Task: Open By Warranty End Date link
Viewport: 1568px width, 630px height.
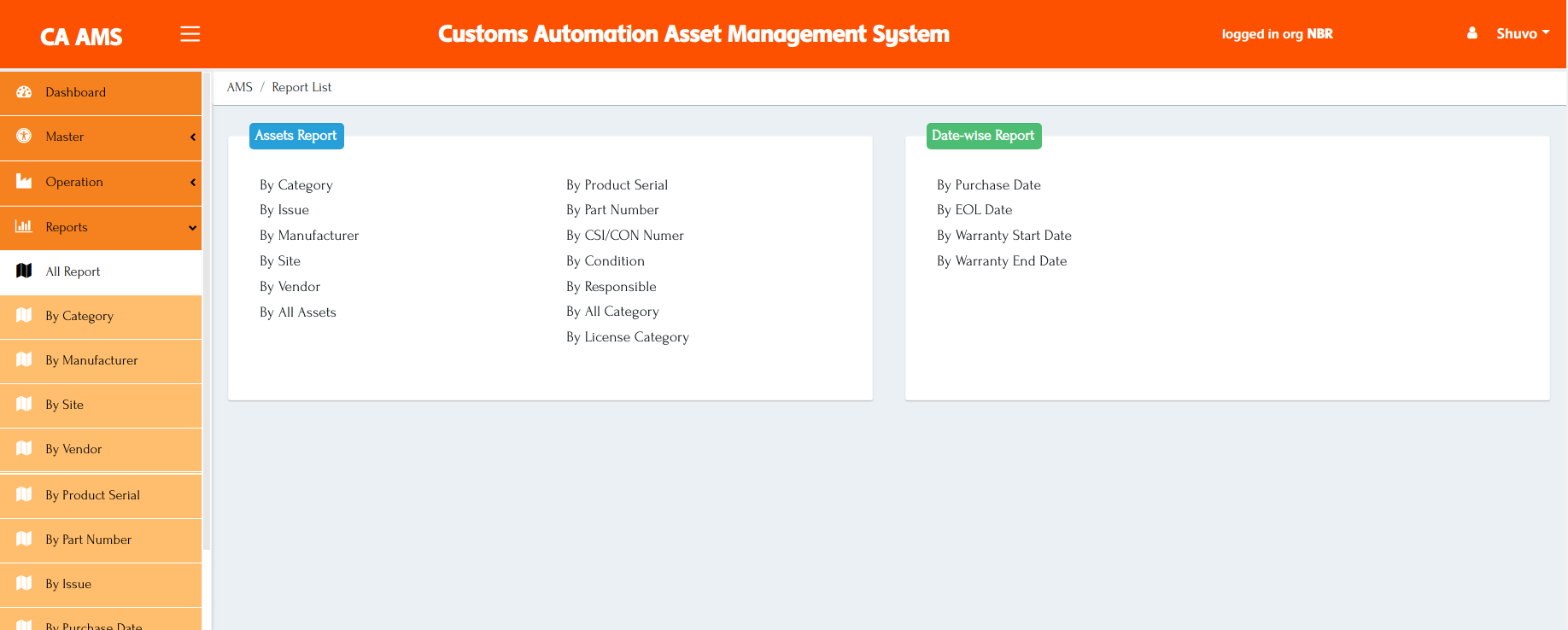Action: click(1002, 261)
